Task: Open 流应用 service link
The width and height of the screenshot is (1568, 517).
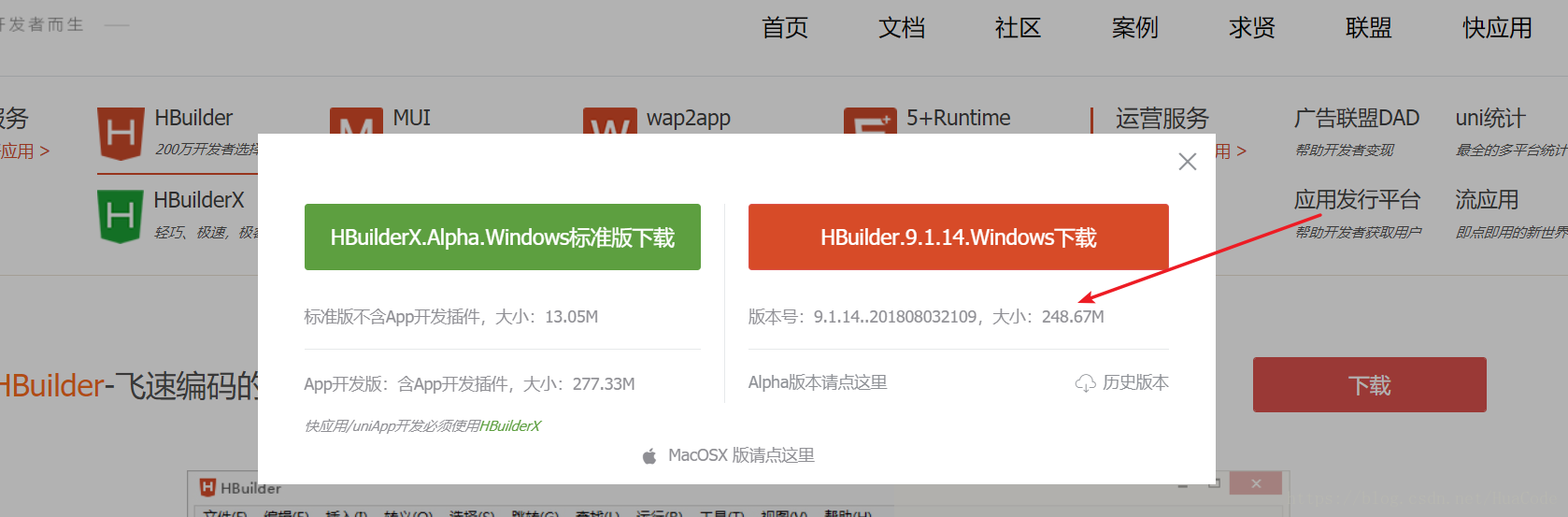Action: pos(1487,199)
